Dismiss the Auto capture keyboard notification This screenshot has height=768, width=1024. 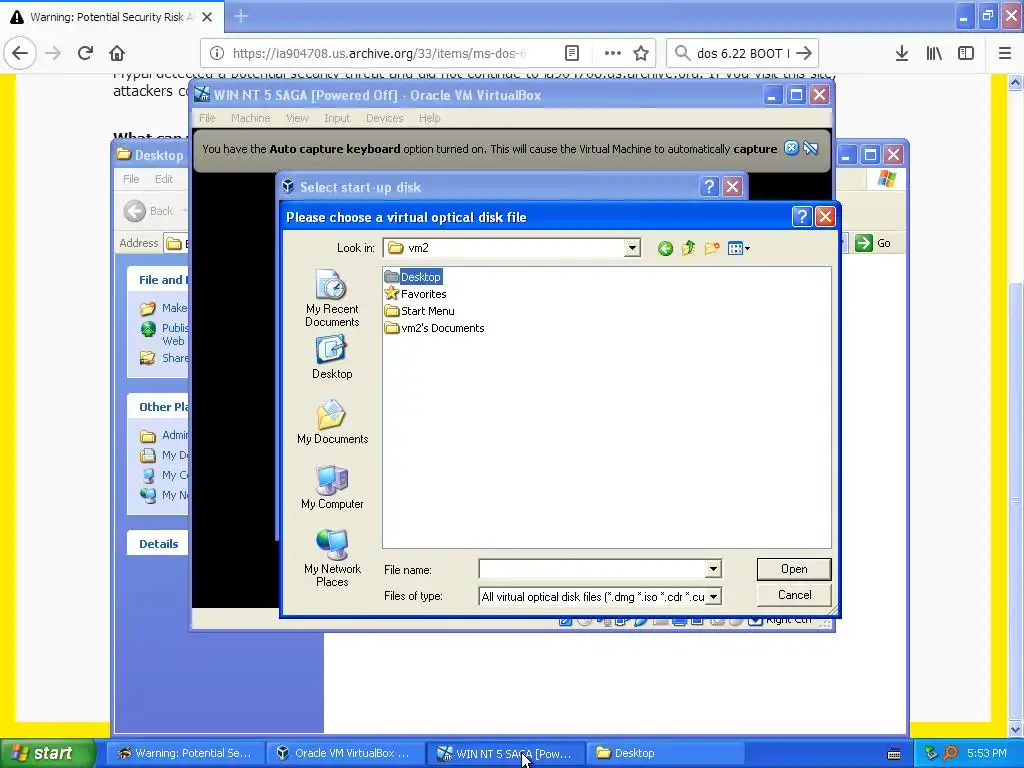(791, 148)
